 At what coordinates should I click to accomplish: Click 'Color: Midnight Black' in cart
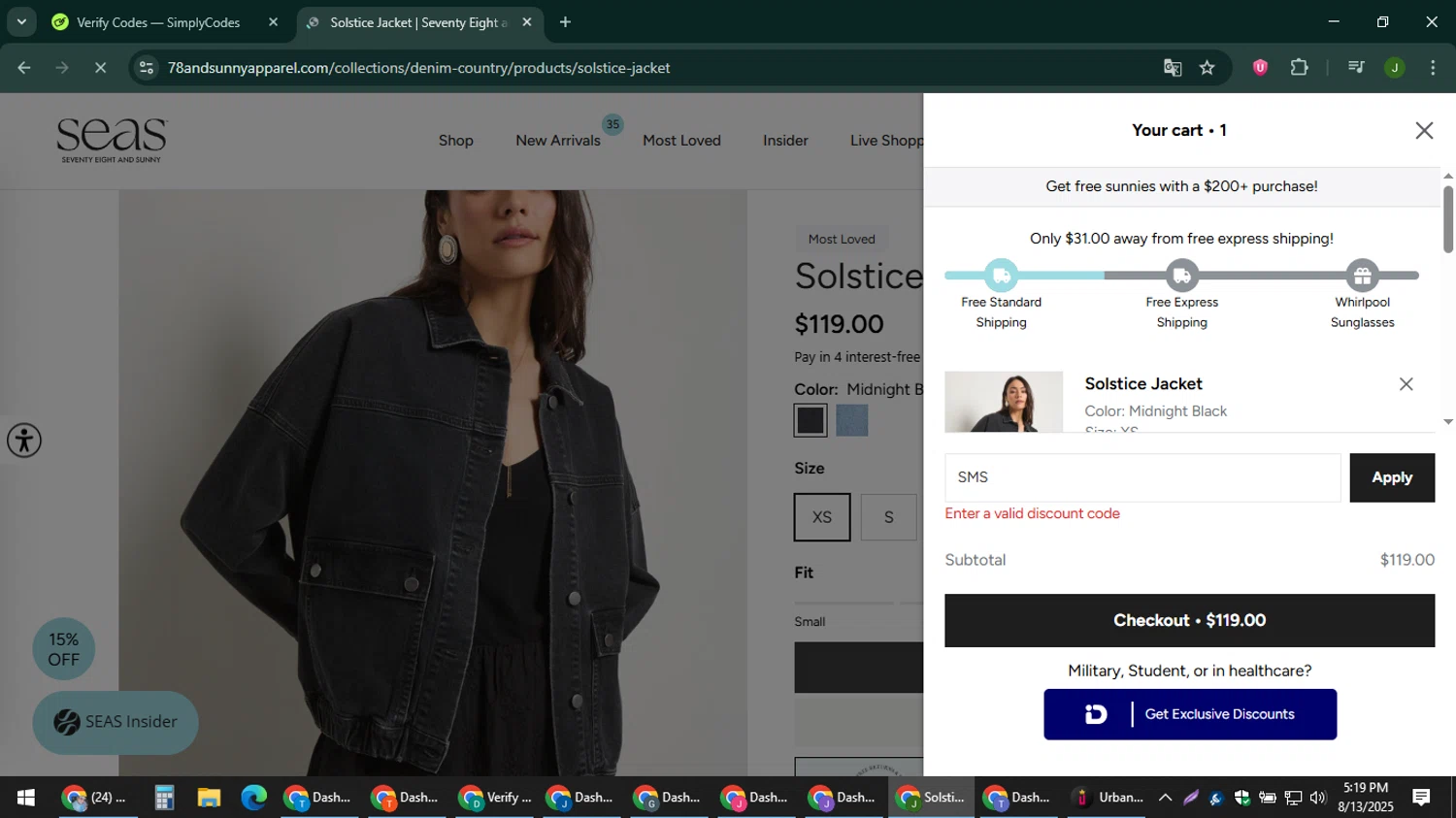[1155, 411]
